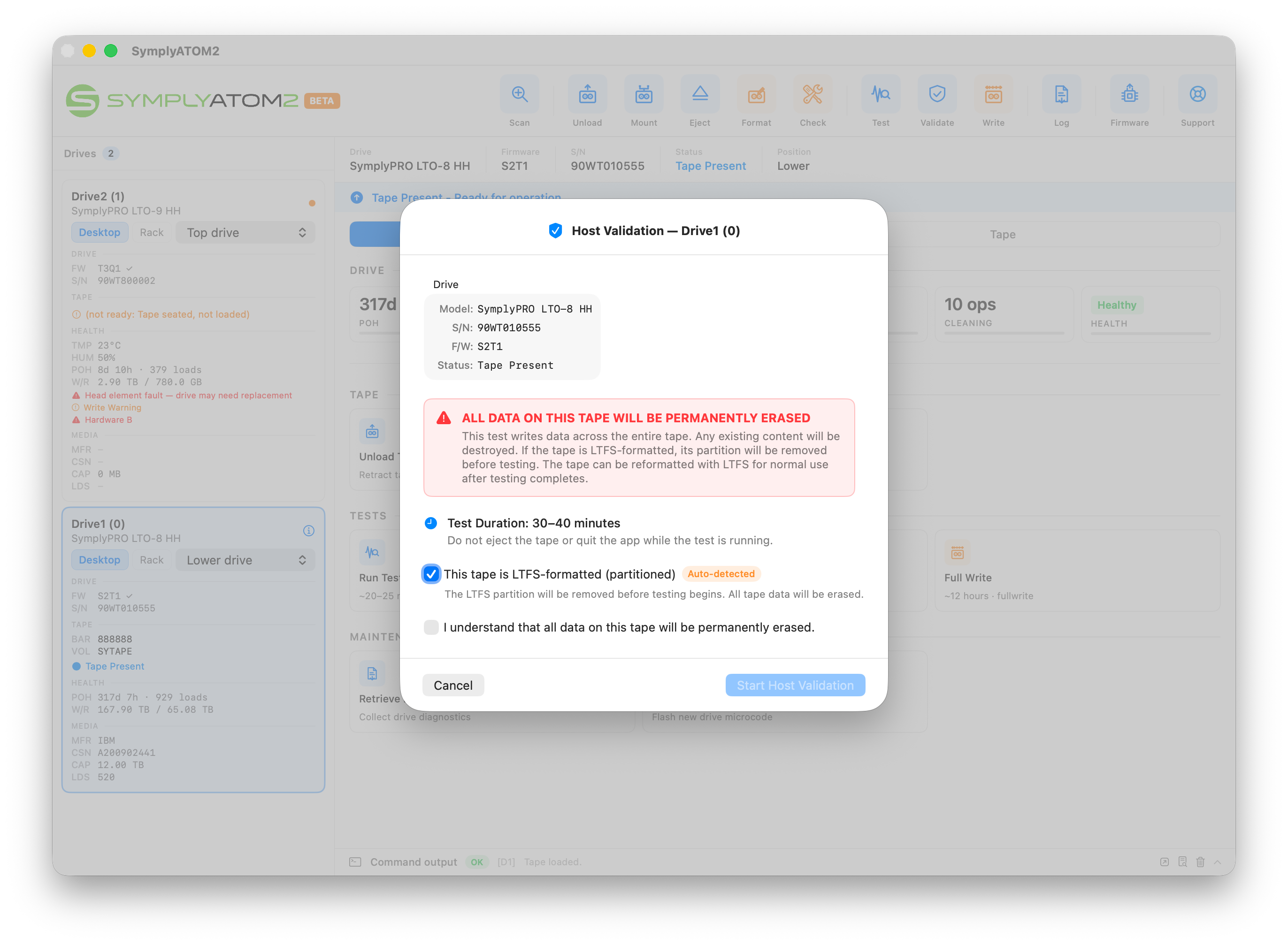
Task: Click 'Tape loaded.' command output message
Action: point(553,862)
